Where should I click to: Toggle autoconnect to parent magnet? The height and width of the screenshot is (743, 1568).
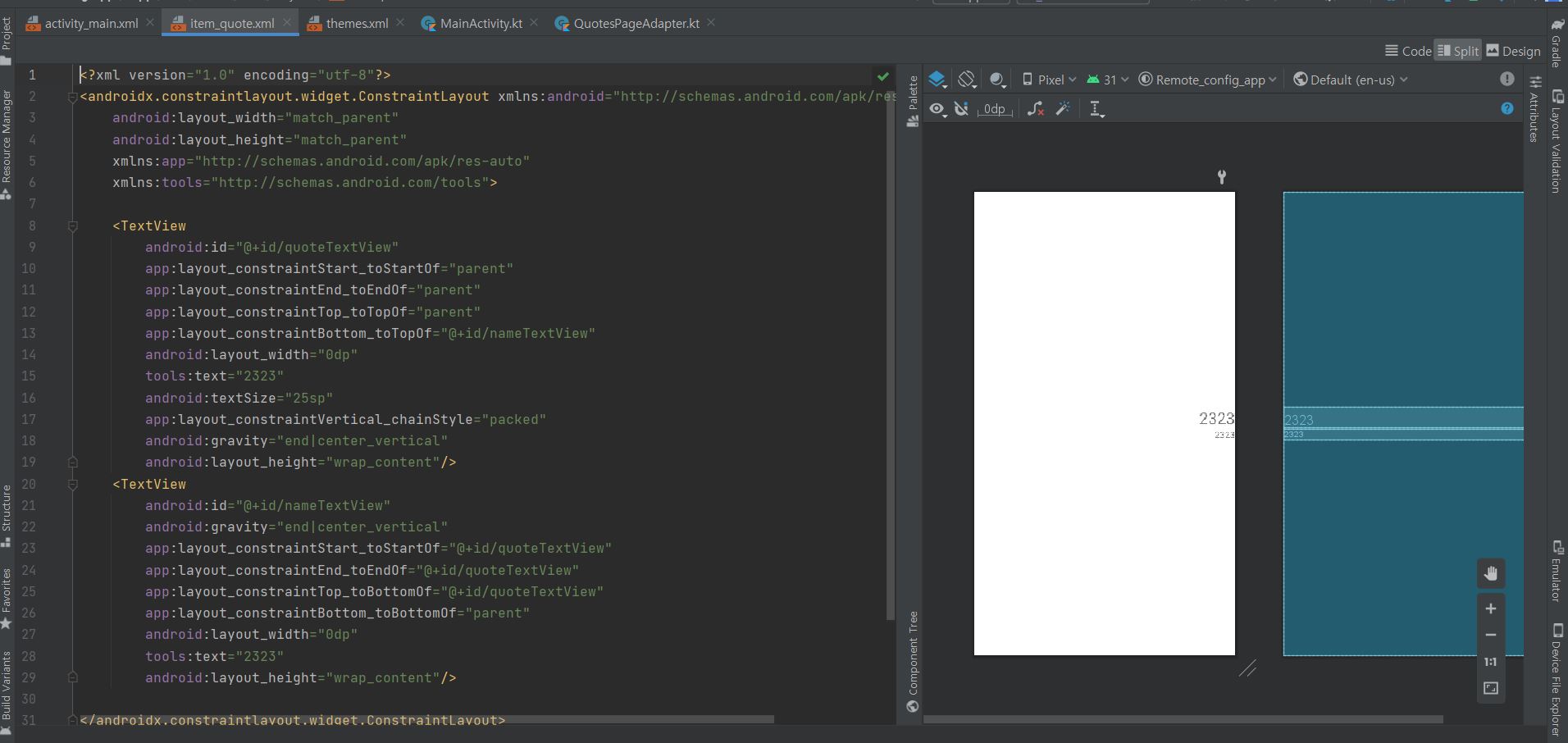click(x=962, y=108)
